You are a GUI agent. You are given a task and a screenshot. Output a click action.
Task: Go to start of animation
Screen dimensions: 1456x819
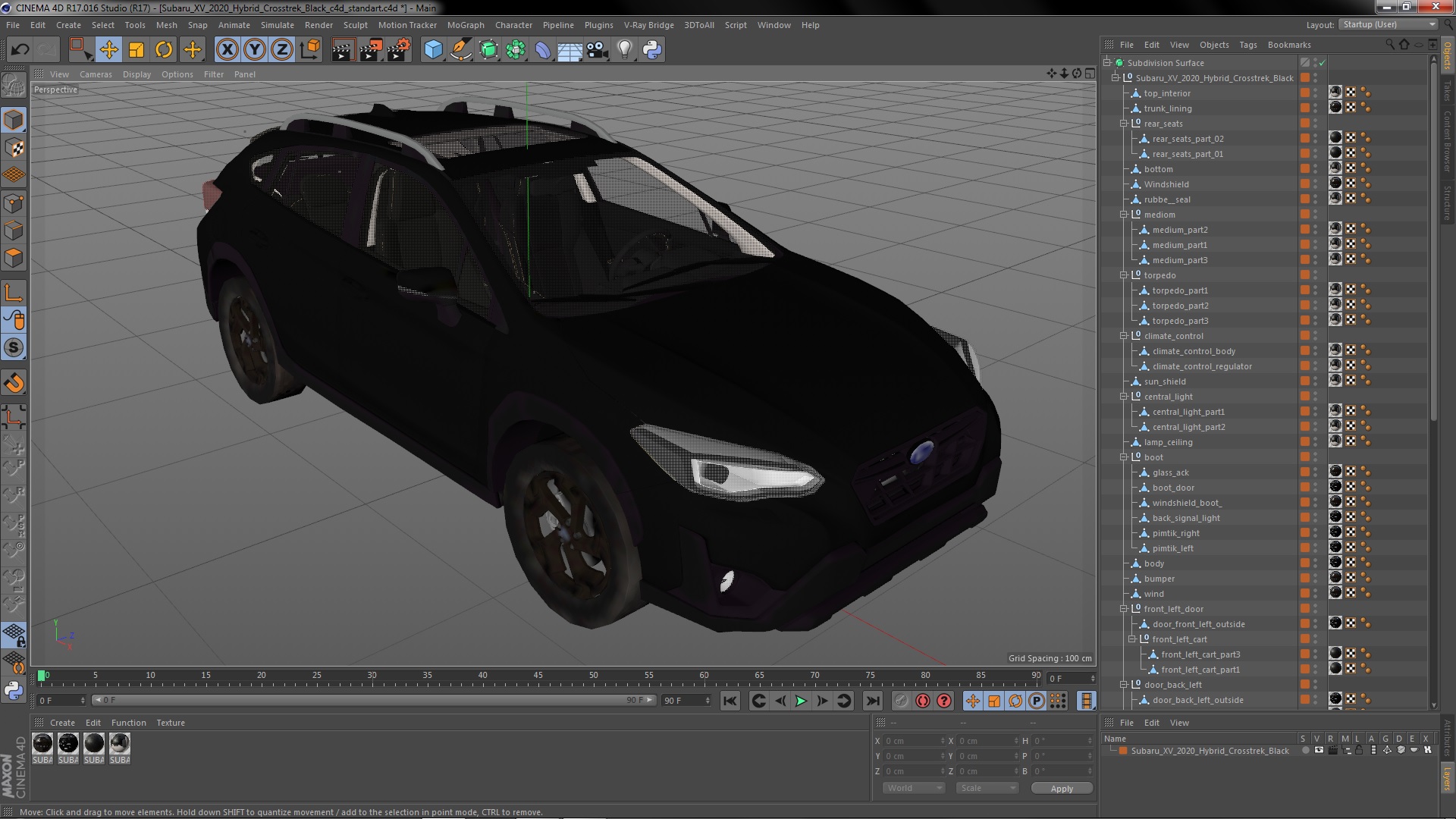(730, 701)
